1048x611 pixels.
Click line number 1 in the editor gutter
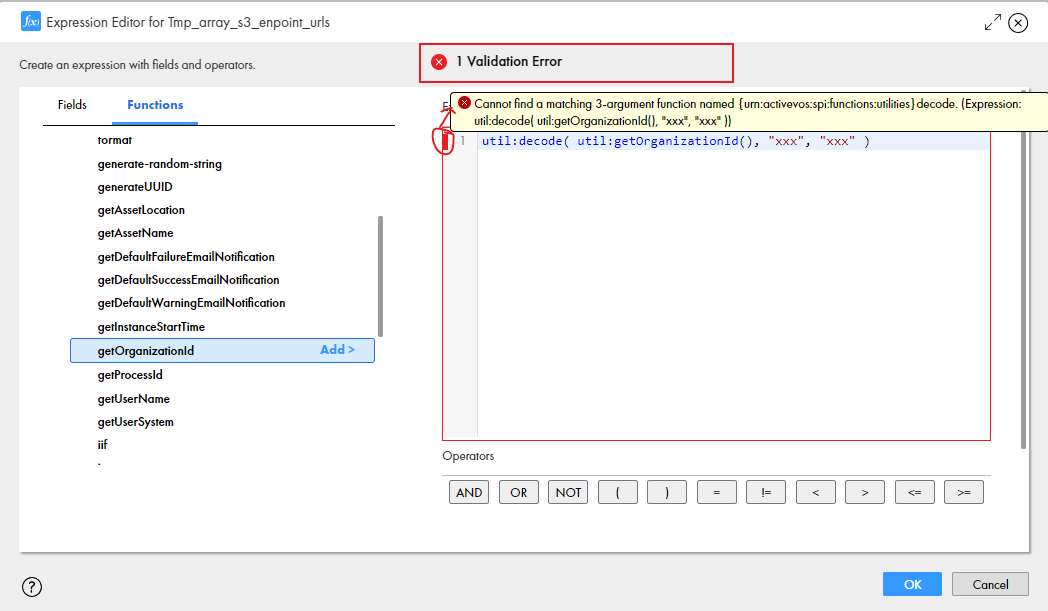coord(463,141)
